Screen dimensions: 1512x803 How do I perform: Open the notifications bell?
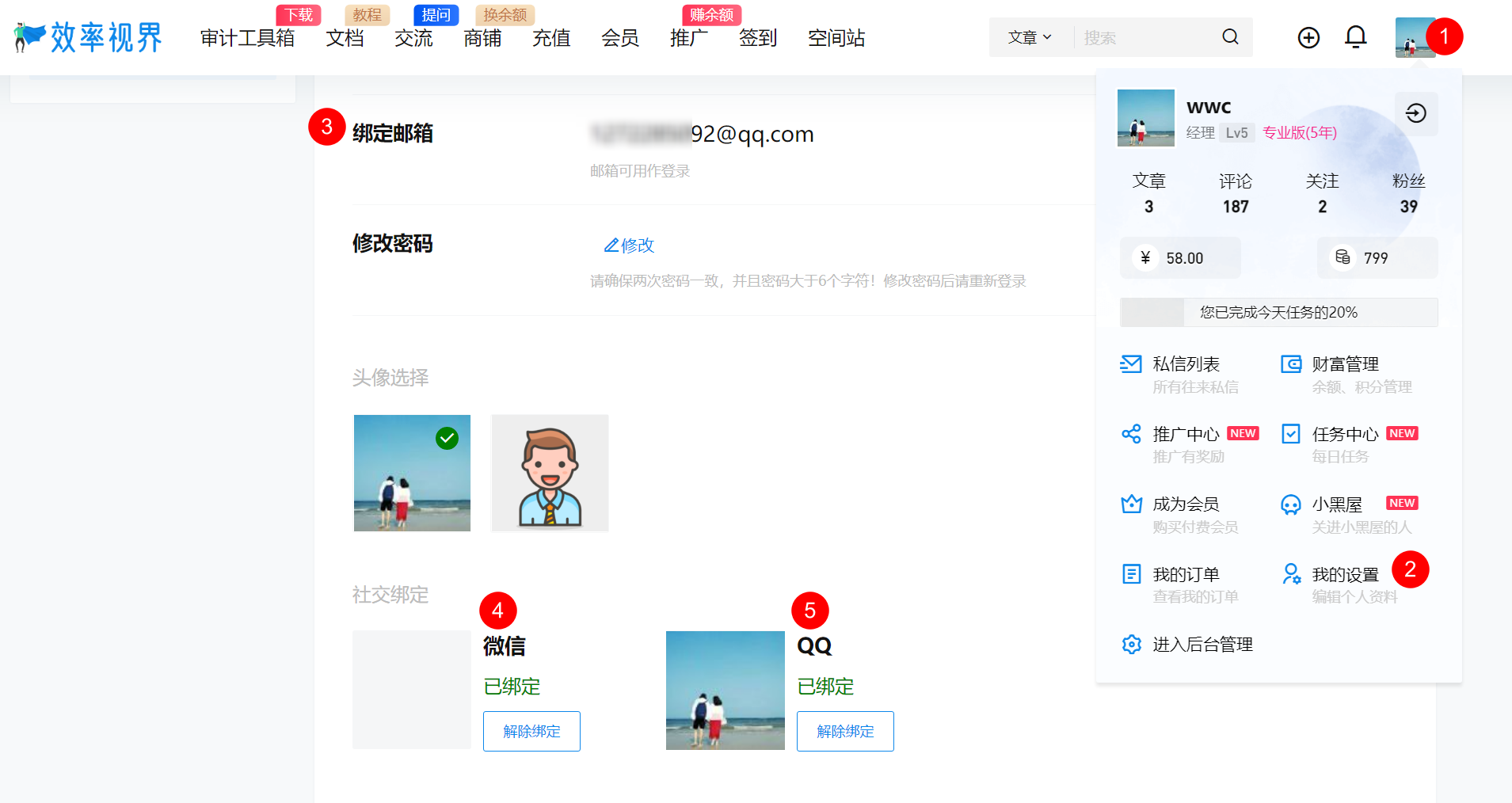coord(1355,37)
